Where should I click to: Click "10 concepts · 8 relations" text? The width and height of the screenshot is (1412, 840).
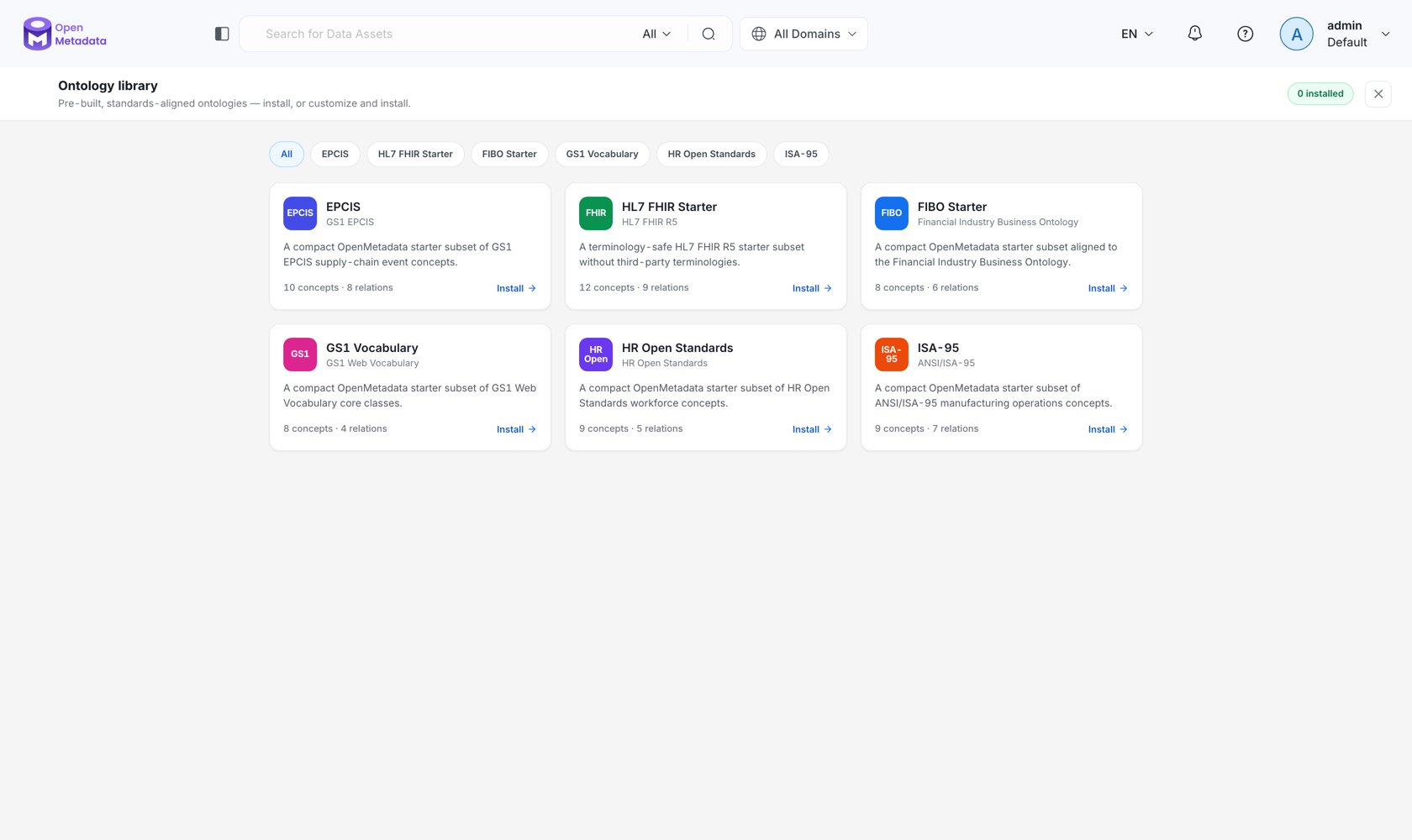[338, 287]
